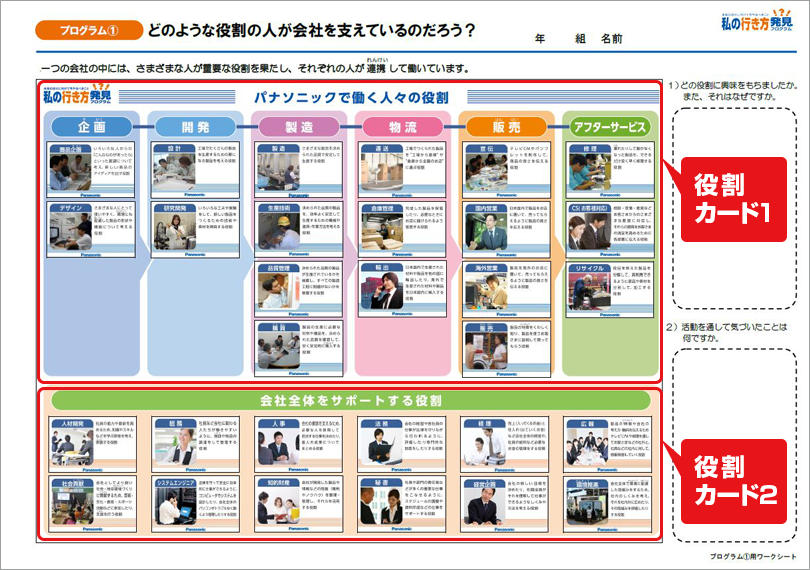The image size is (810, 570).
Task: Click the green banner 会社全体をサポートする役割
Action: click(351, 400)
